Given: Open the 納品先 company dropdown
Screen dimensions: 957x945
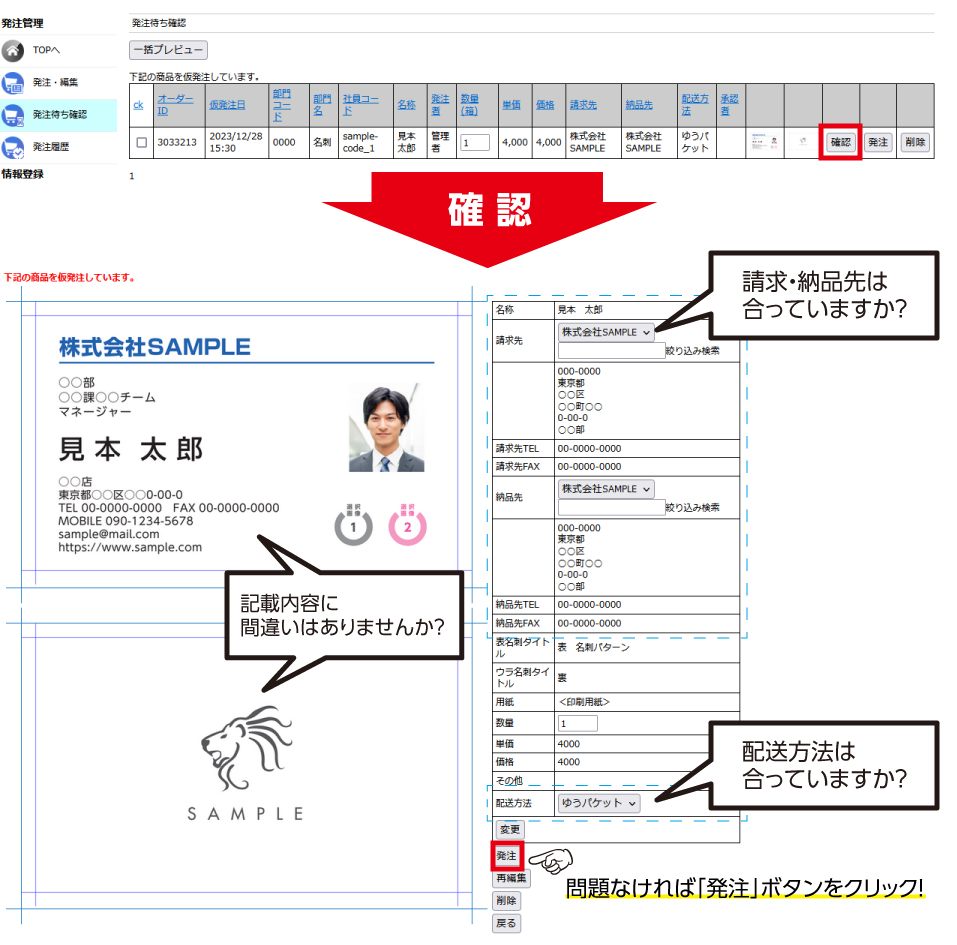Looking at the screenshot, I should (606, 489).
